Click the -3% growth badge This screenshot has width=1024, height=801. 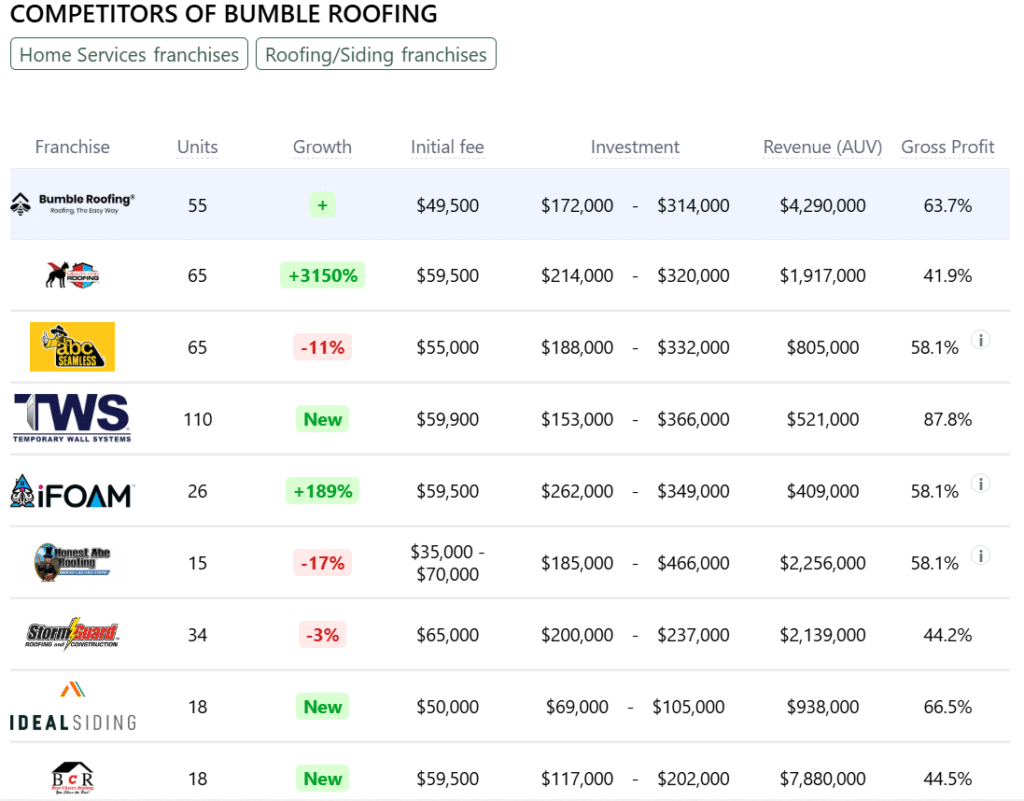click(323, 635)
